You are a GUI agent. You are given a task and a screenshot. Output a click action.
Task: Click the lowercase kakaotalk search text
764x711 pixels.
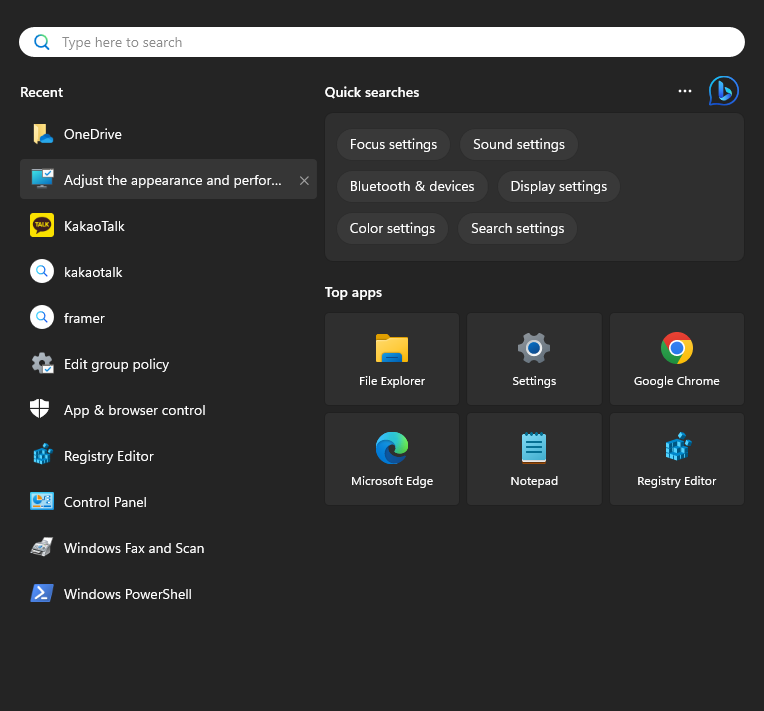coord(93,272)
